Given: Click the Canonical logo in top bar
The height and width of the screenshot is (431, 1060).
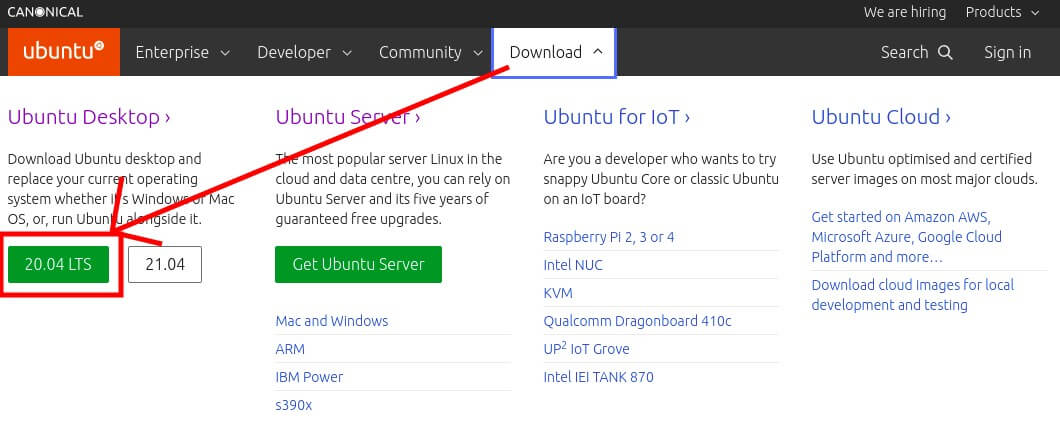Looking at the screenshot, I should click(45, 12).
